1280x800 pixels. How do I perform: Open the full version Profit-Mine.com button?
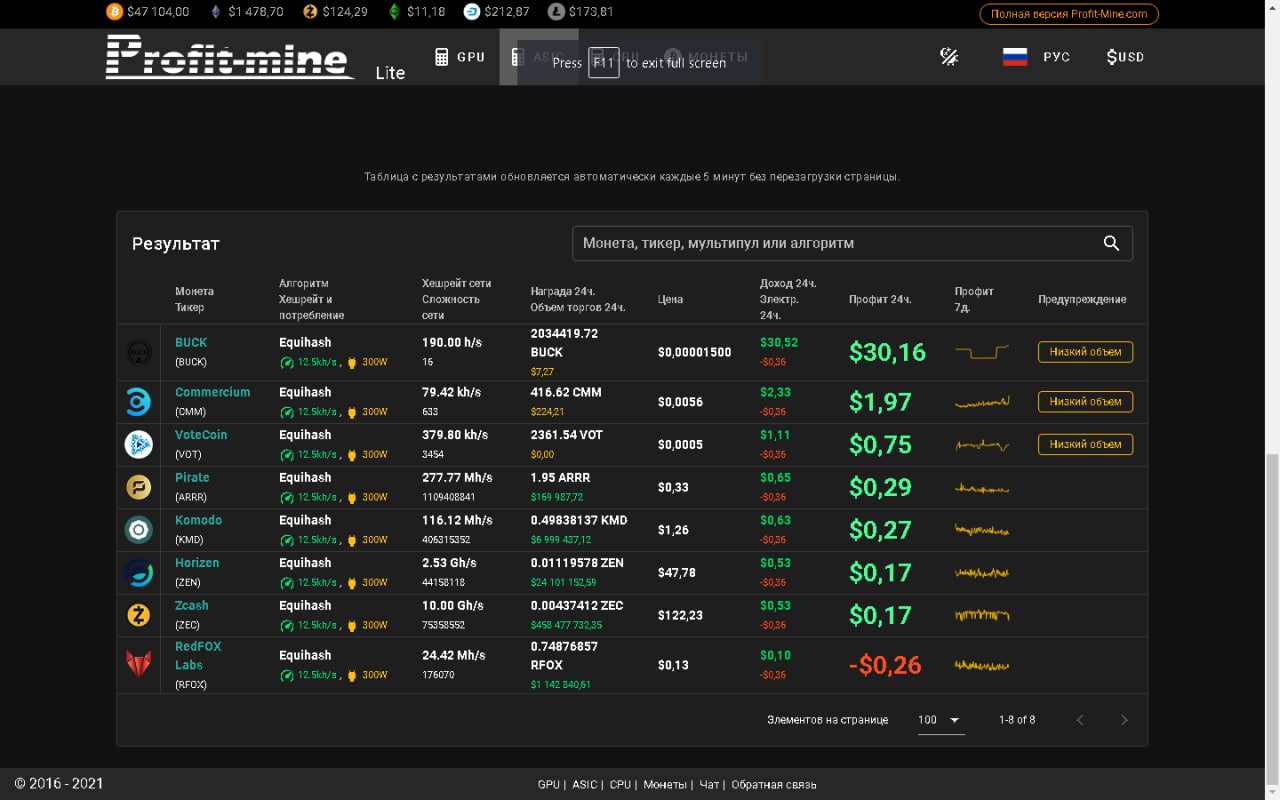[x=1069, y=14]
